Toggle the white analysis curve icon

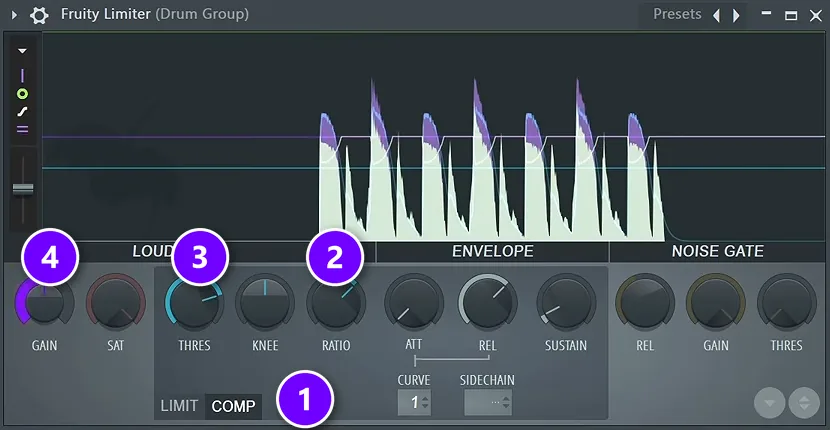coord(22,112)
